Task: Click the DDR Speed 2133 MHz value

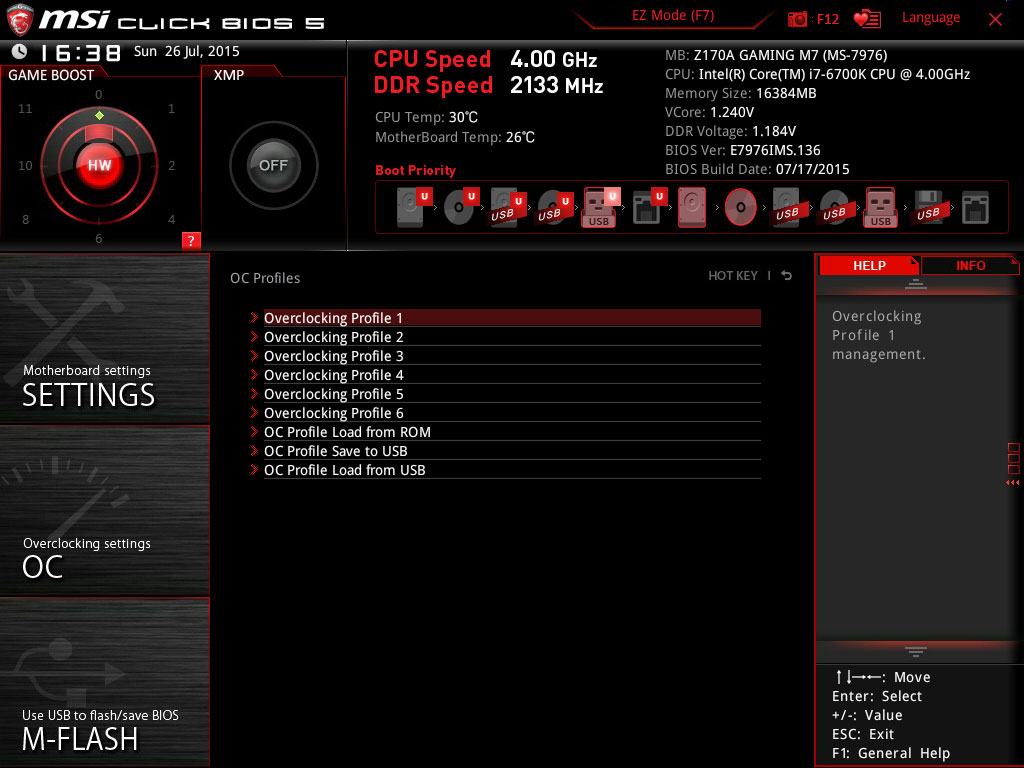Action: click(556, 85)
